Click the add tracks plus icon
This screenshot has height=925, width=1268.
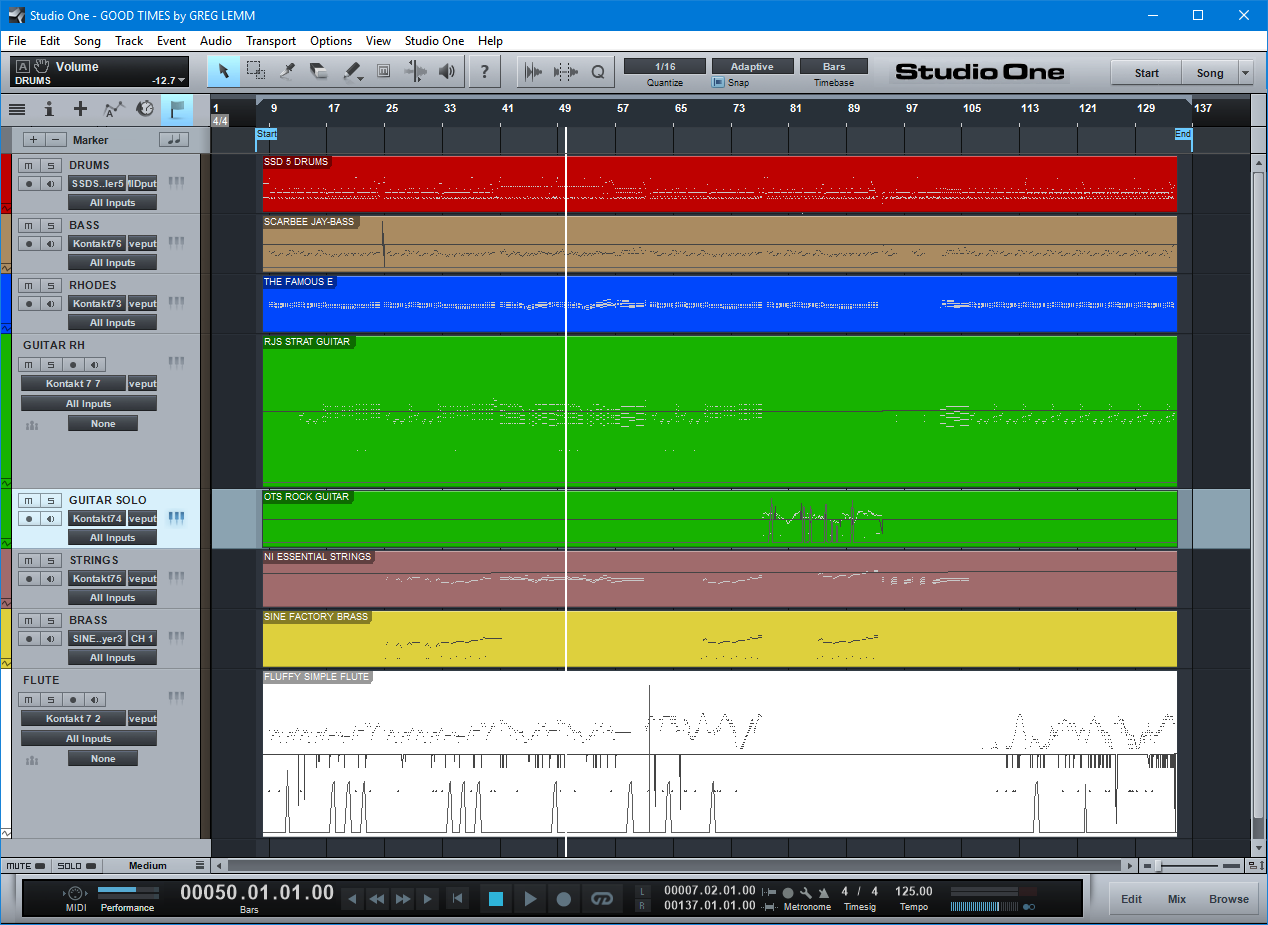pyautogui.click(x=80, y=109)
